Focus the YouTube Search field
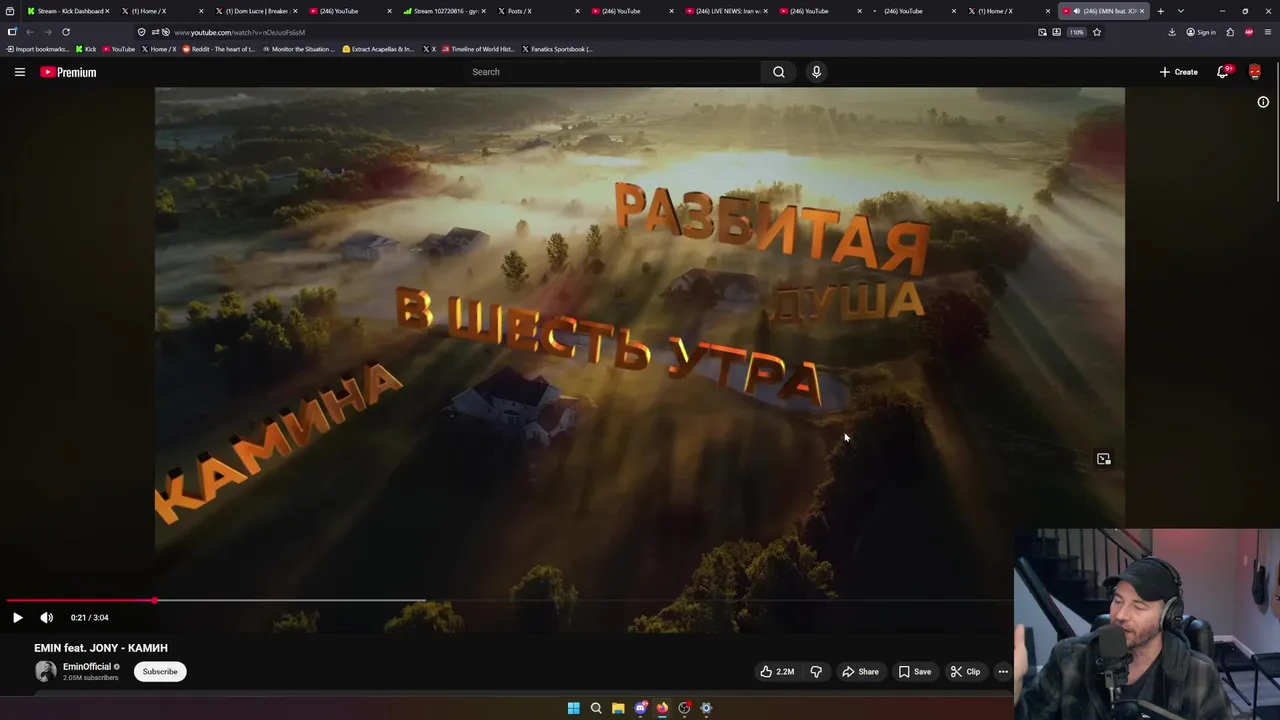The height and width of the screenshot is (720, 1280). point(612,72)
